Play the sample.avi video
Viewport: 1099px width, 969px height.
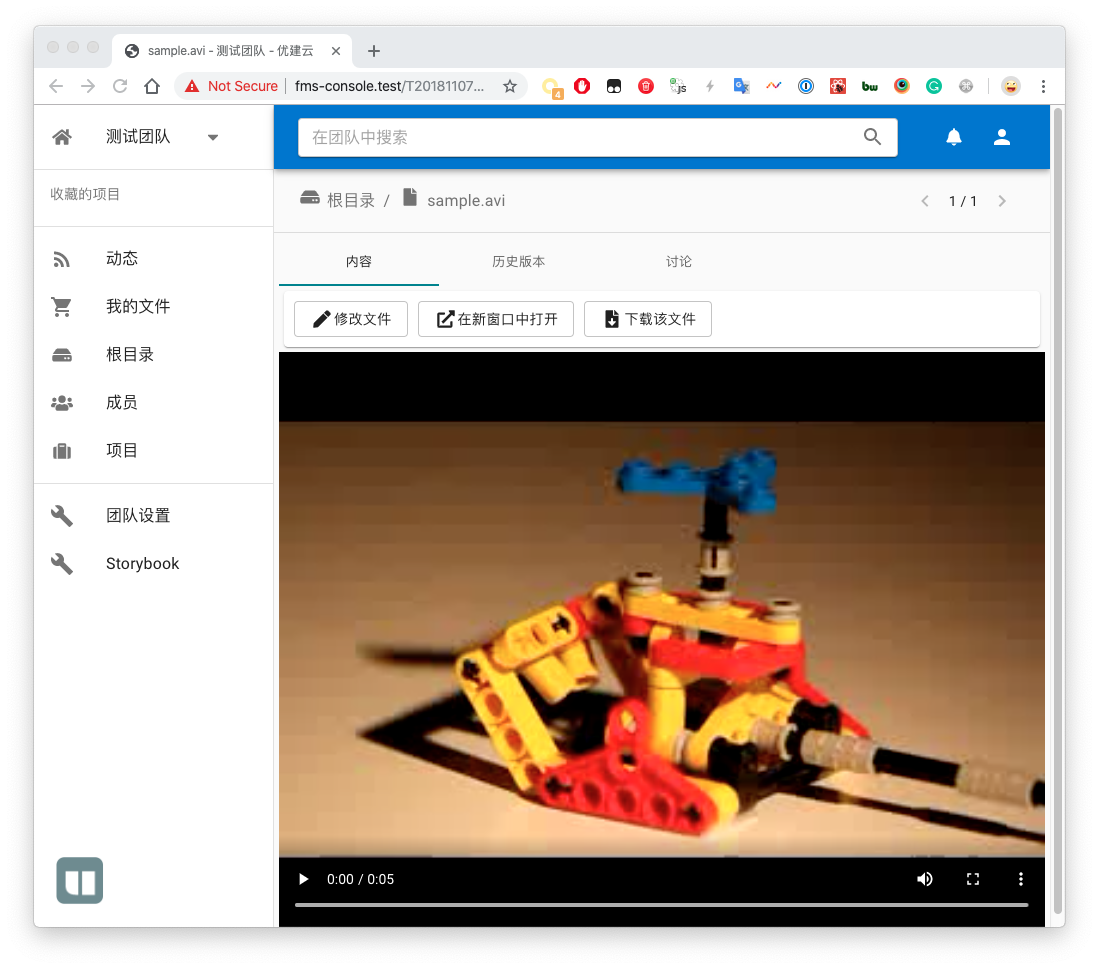[x=303, y=879]
